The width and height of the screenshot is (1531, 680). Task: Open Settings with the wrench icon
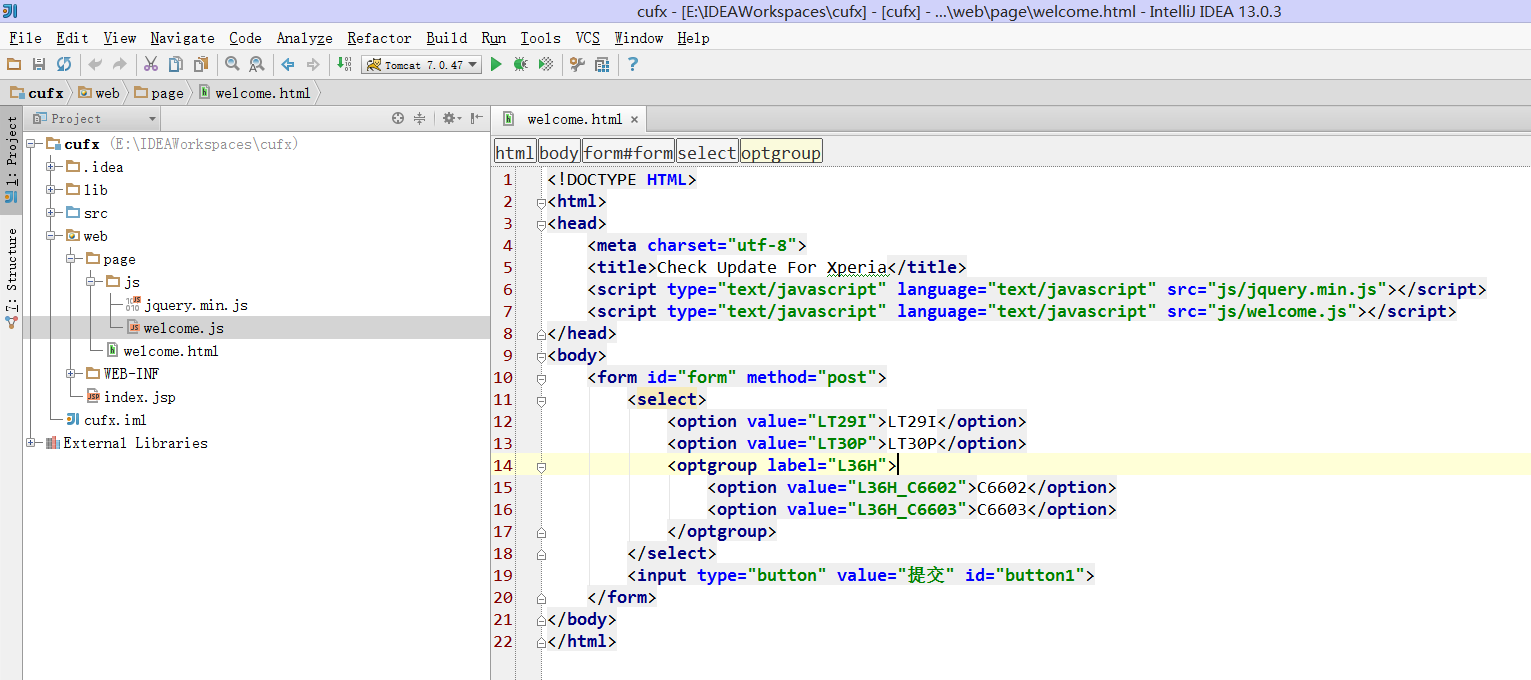[577, 64]
